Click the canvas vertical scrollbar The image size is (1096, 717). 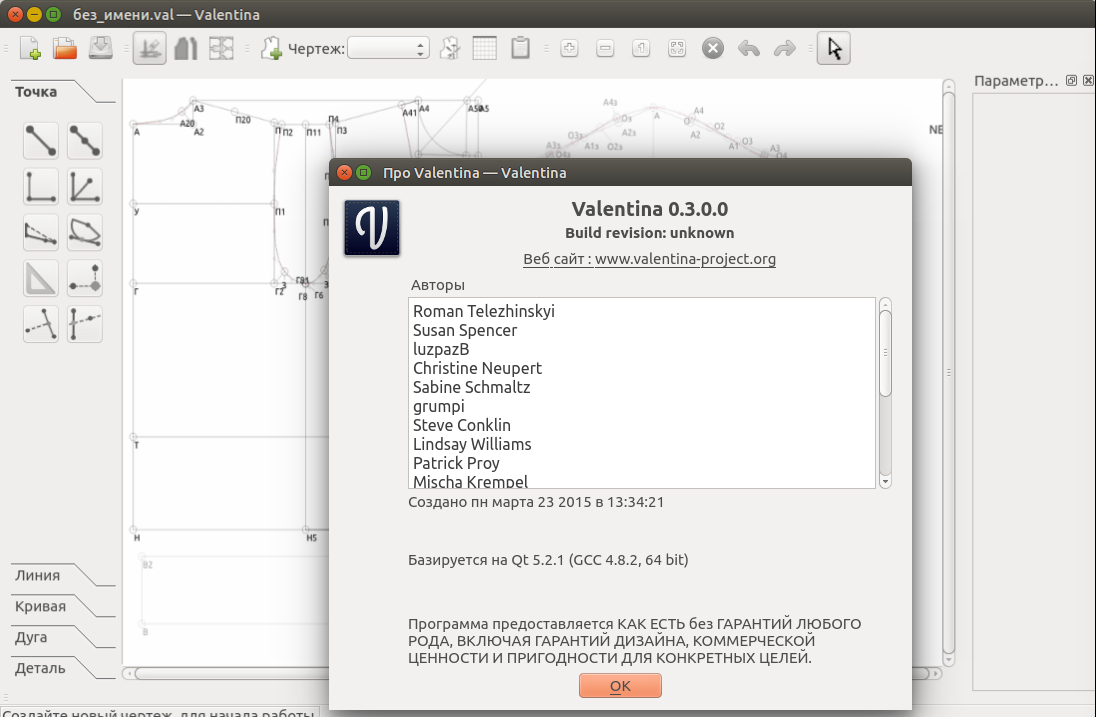[x=949, y=372]
